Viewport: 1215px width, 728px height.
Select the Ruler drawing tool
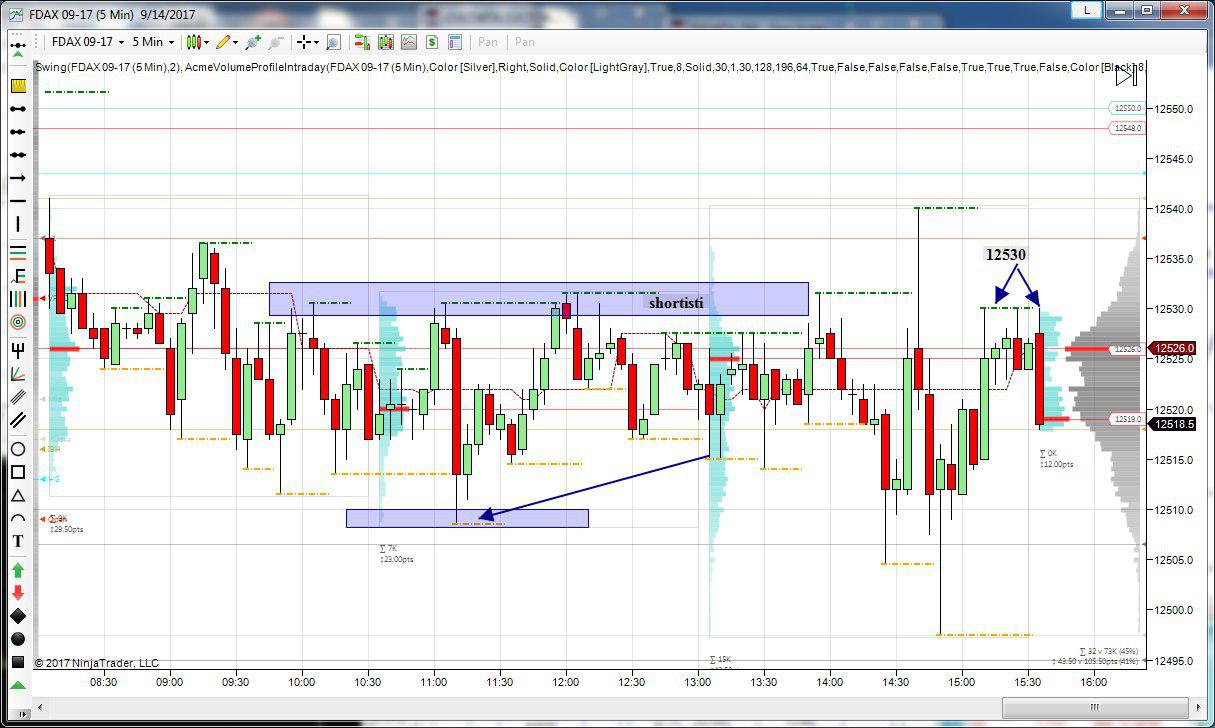click(x=17, y=86)
